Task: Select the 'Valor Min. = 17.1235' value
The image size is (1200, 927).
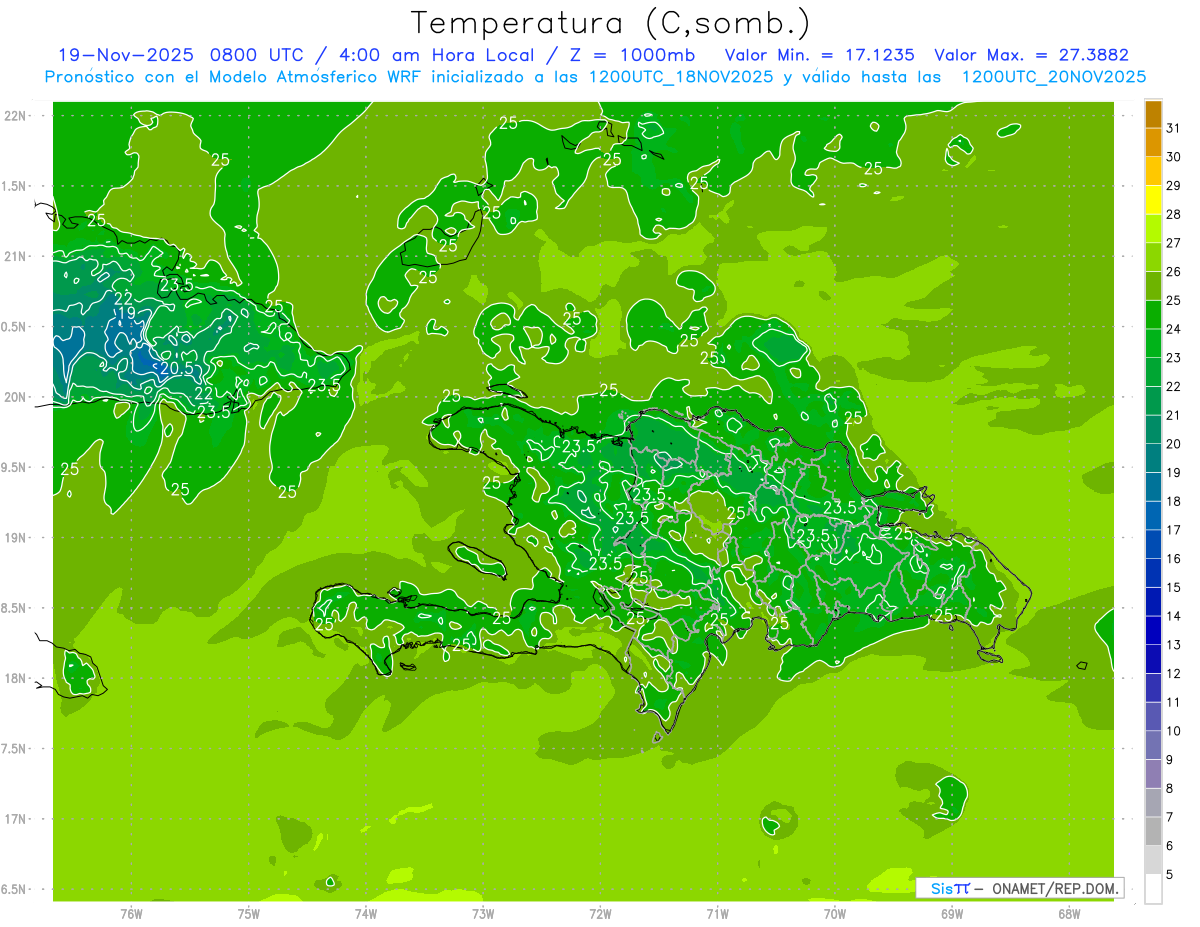Action: pyautogui.click(x=819, y=55)
